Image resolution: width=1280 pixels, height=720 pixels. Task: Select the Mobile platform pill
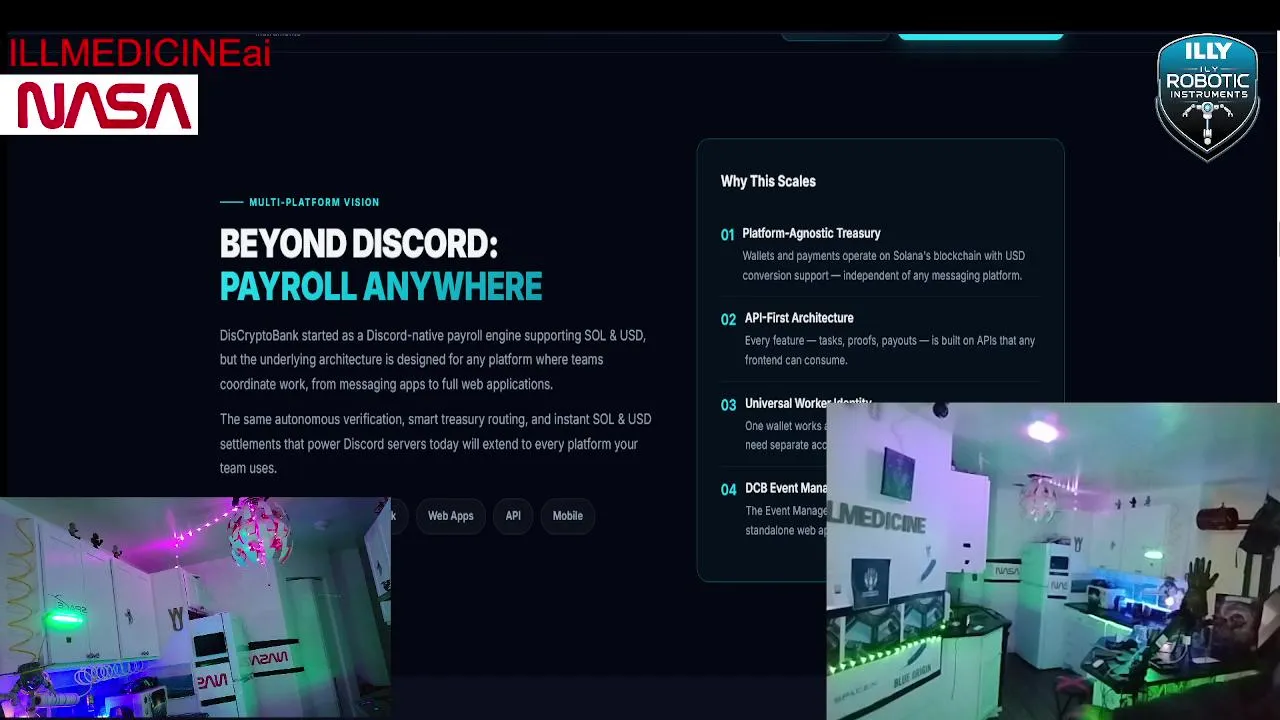[x=567, y=516]
